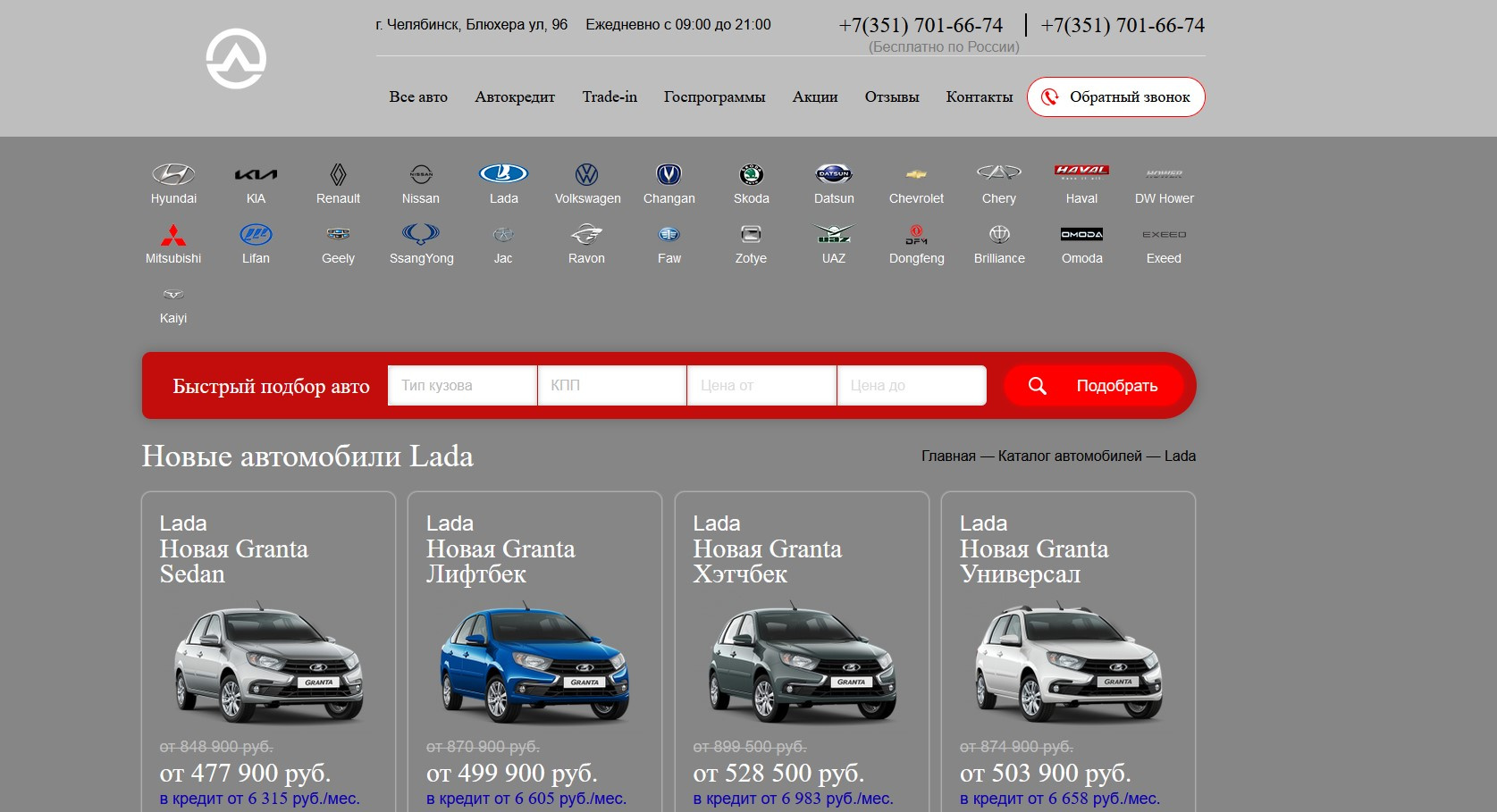The height and width of the screenshot is (812, 1497).
Task: Select the SsangYong brand icon
Action: (421, 234)
